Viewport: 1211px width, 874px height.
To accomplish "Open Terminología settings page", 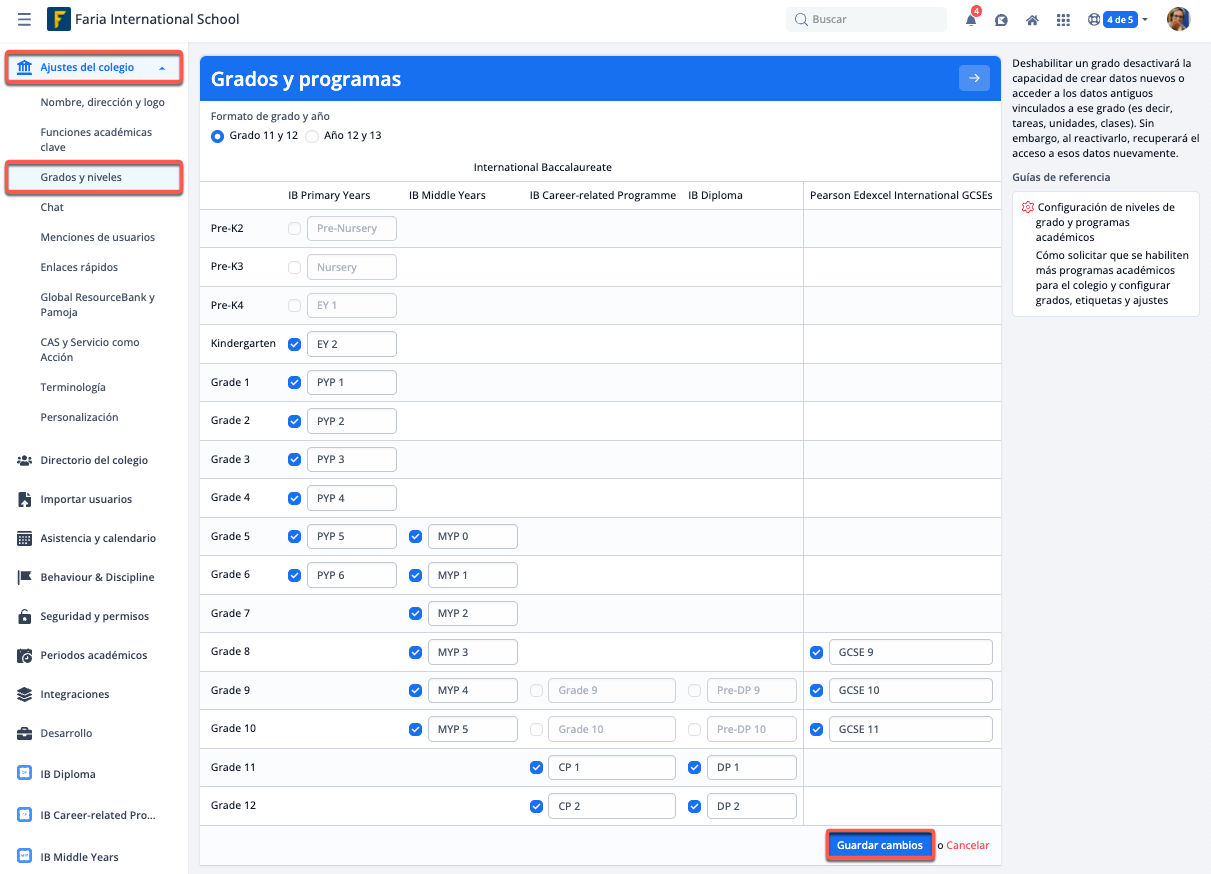I will (x=73, y=387).
